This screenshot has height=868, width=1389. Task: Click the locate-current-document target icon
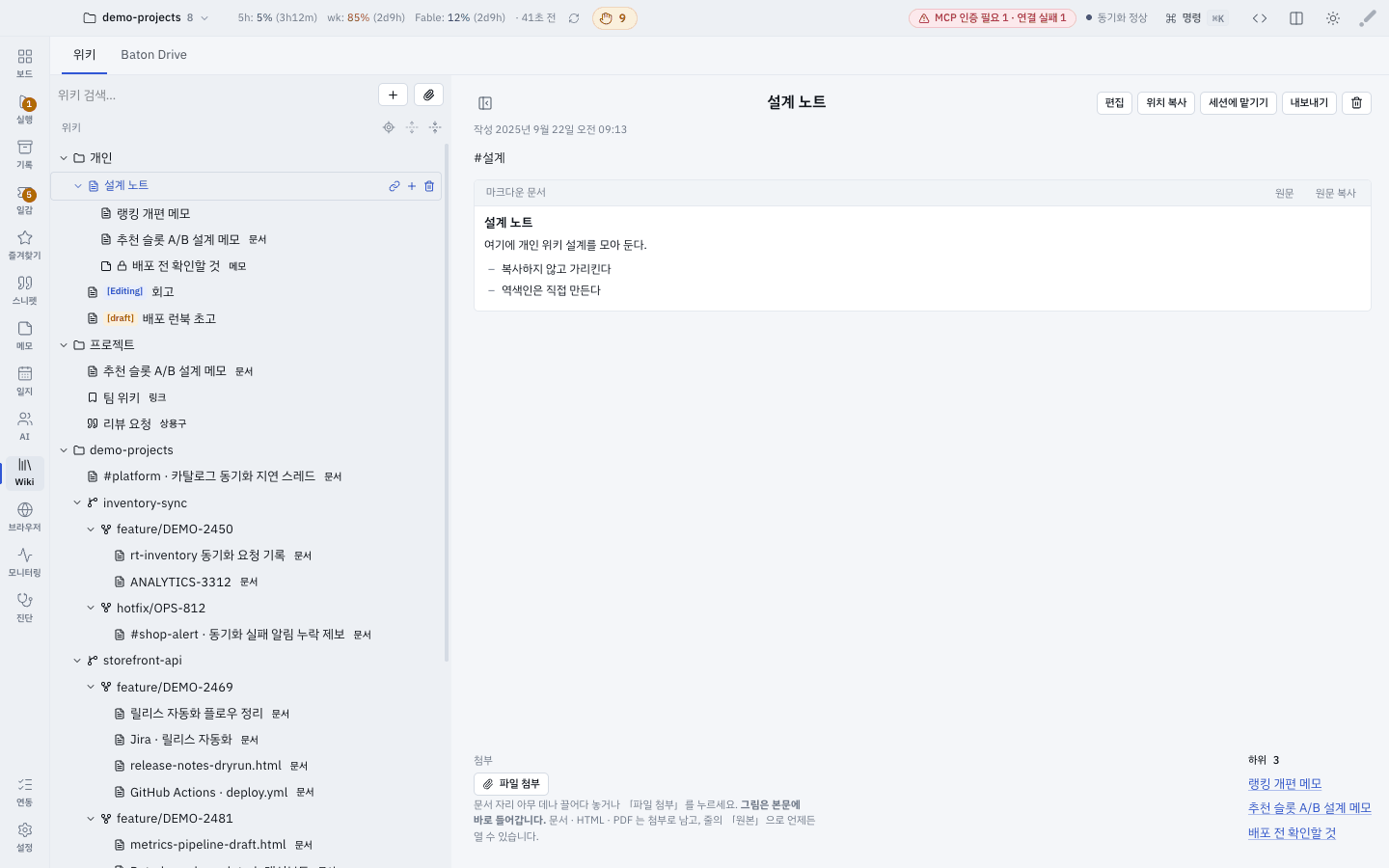pyautogui.click(x=389, y=127)
